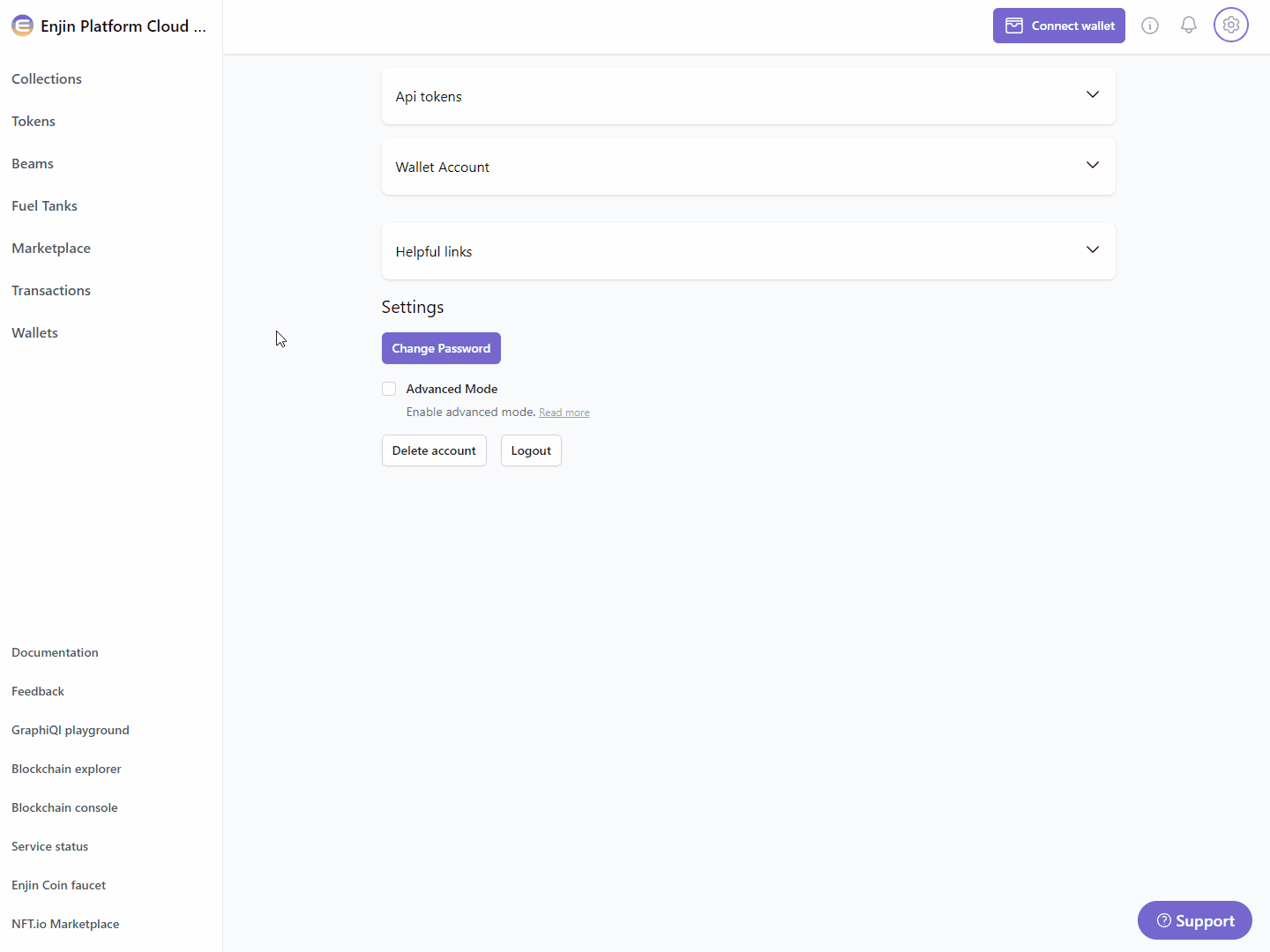Open the Support chat button

pyautogui.click(x=1195, y=920)
